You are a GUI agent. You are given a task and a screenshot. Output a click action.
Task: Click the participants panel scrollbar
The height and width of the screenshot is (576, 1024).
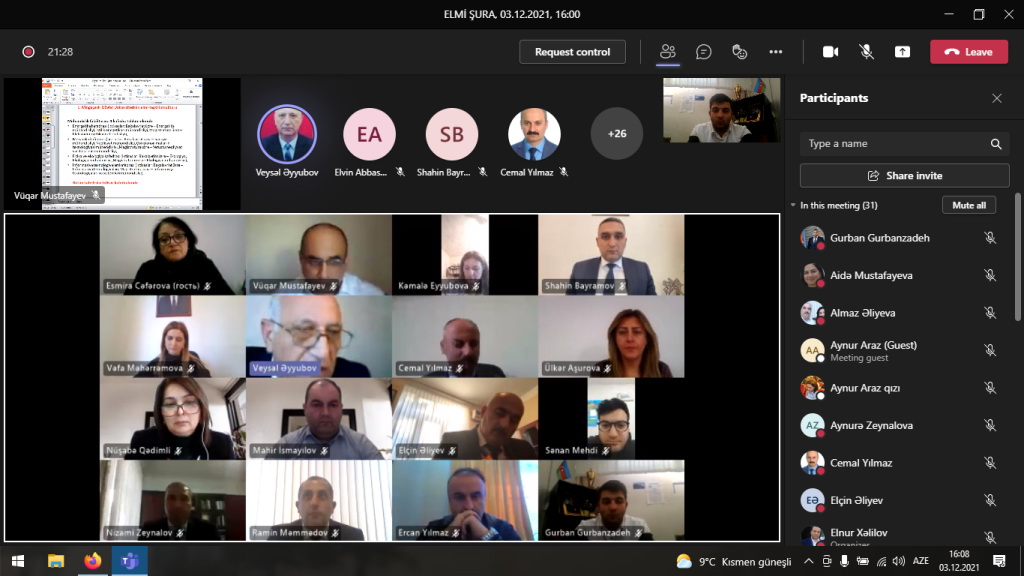[1017, 256]
